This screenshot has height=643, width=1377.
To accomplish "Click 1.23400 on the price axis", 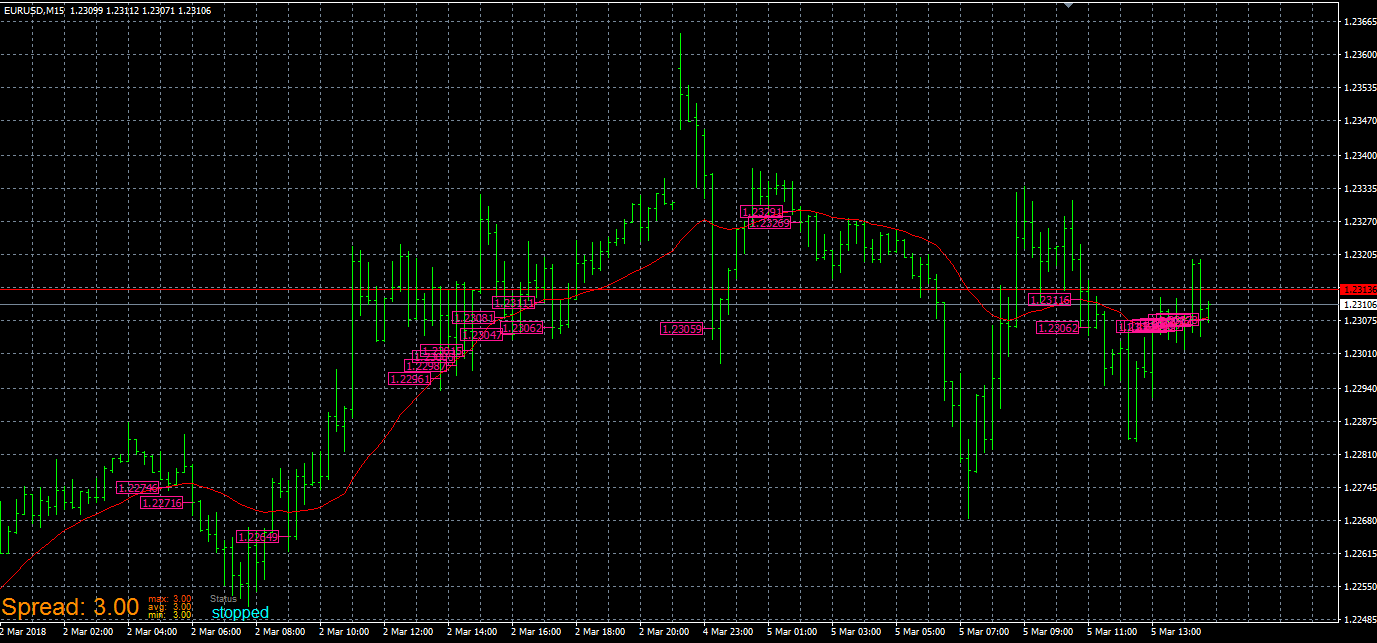I will pos(1360,155).
